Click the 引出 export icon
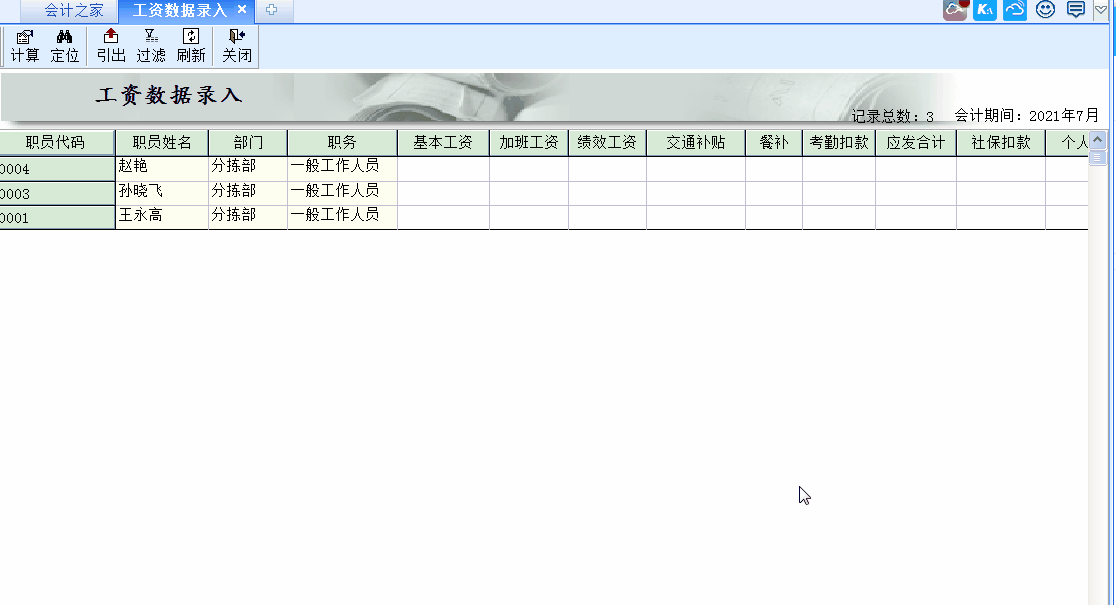 [110, 45]
